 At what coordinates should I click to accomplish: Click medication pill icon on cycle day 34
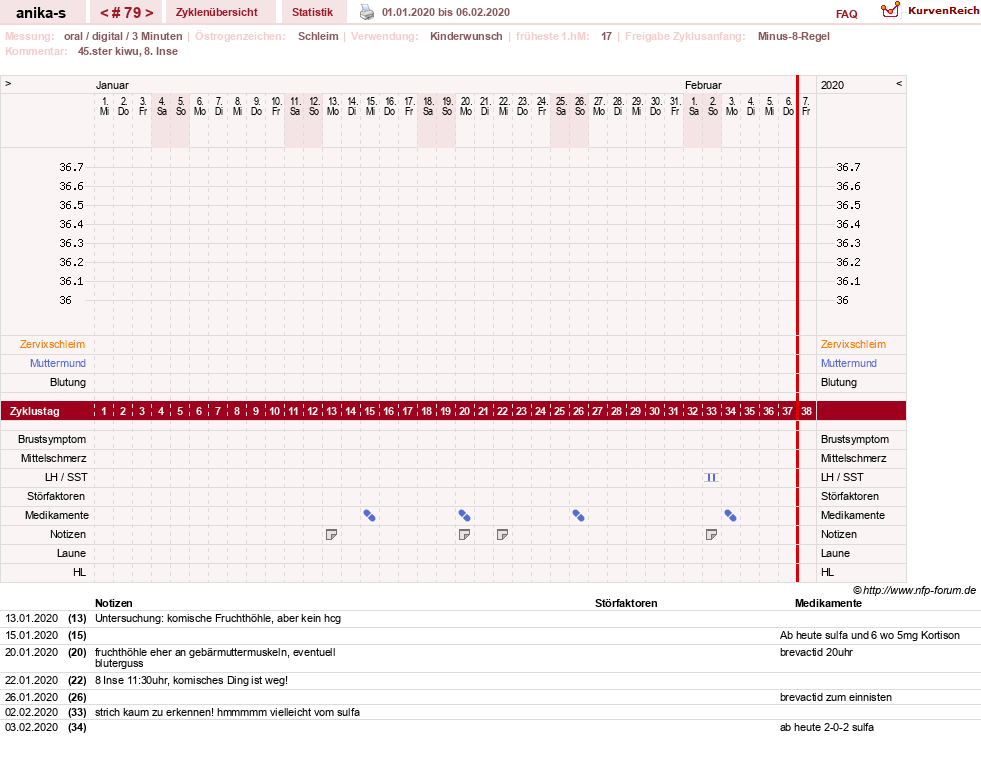[x=730, y=516]
